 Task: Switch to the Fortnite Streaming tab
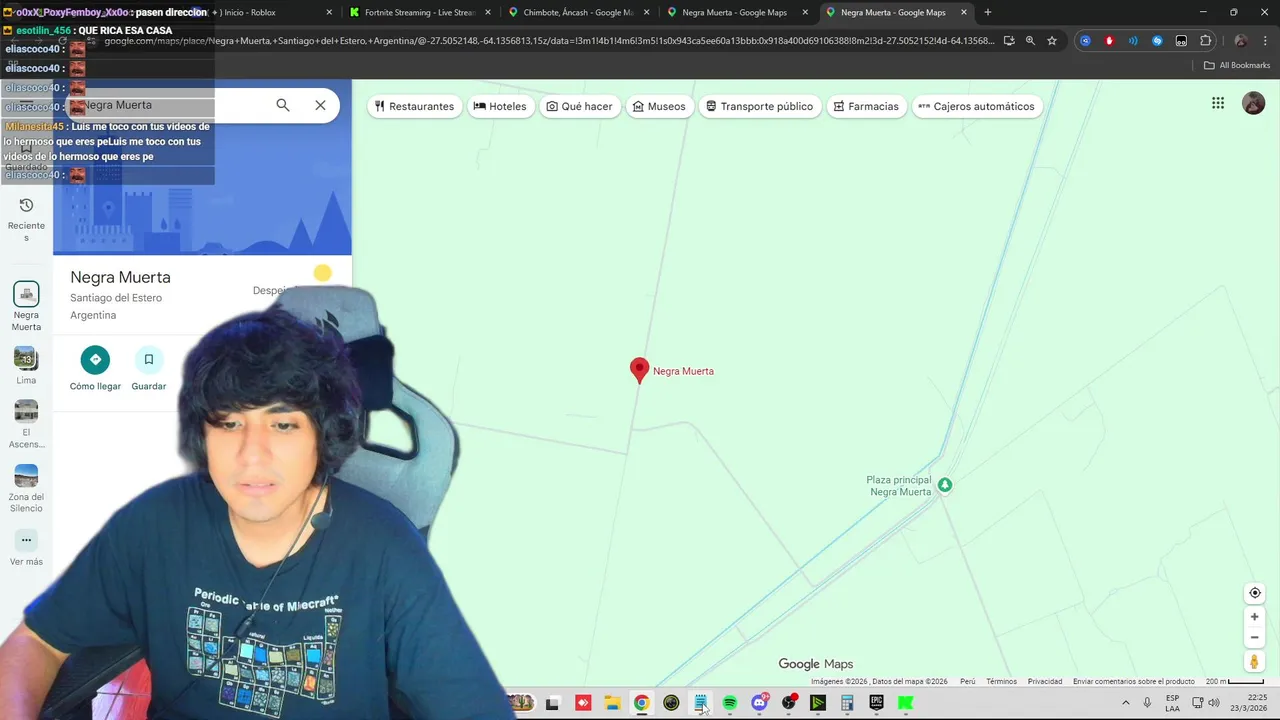pos(420,12)
